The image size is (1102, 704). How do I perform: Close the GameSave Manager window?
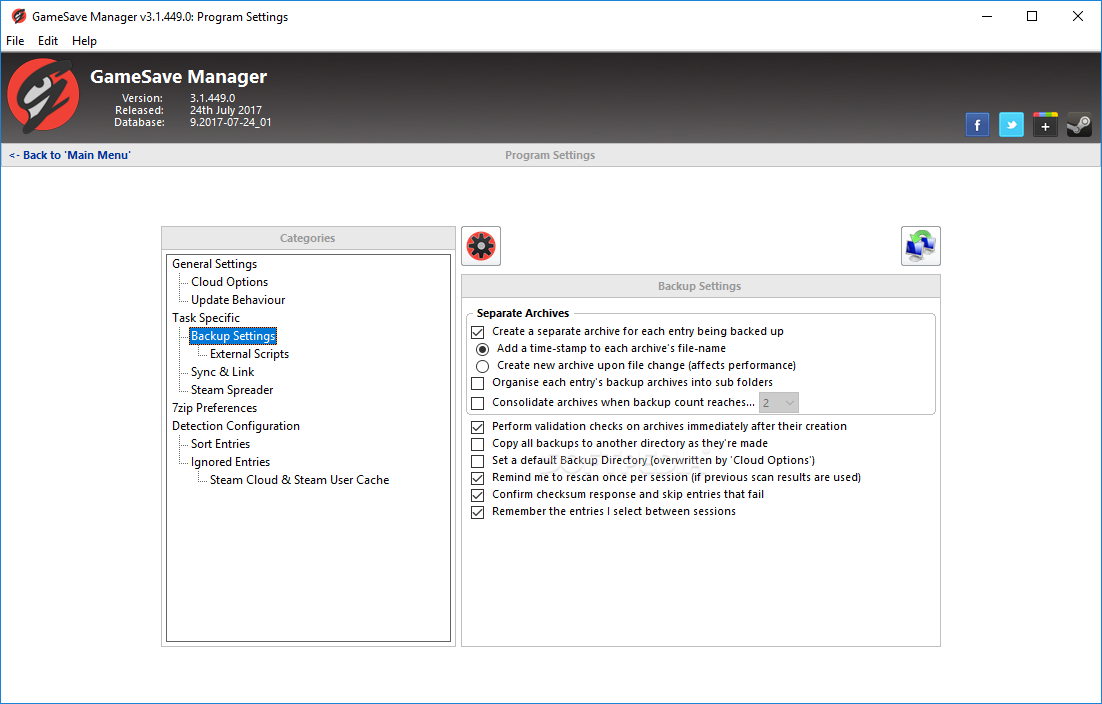click(x=1077, y=16)
